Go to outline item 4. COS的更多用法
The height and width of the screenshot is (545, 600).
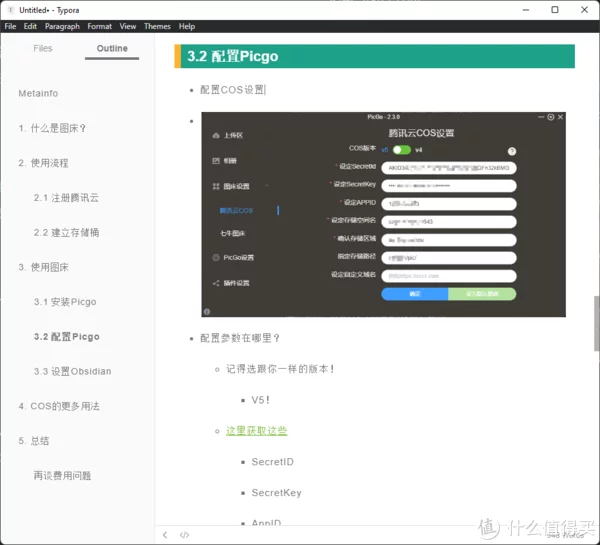[x=59, y=406]
